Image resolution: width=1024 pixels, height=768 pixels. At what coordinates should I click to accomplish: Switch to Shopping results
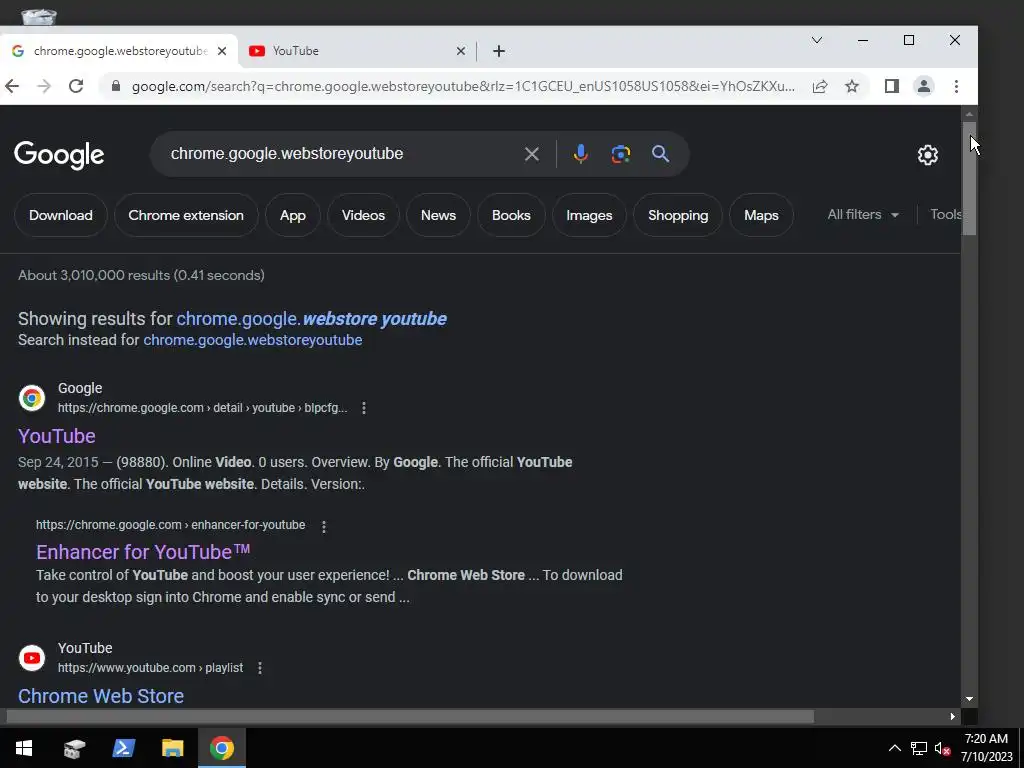tap(678, 216)
